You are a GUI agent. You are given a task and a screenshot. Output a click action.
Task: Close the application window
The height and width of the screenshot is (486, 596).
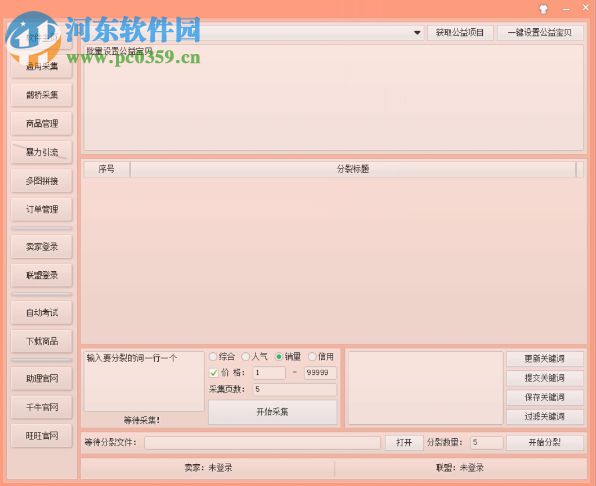click(586, 8)
